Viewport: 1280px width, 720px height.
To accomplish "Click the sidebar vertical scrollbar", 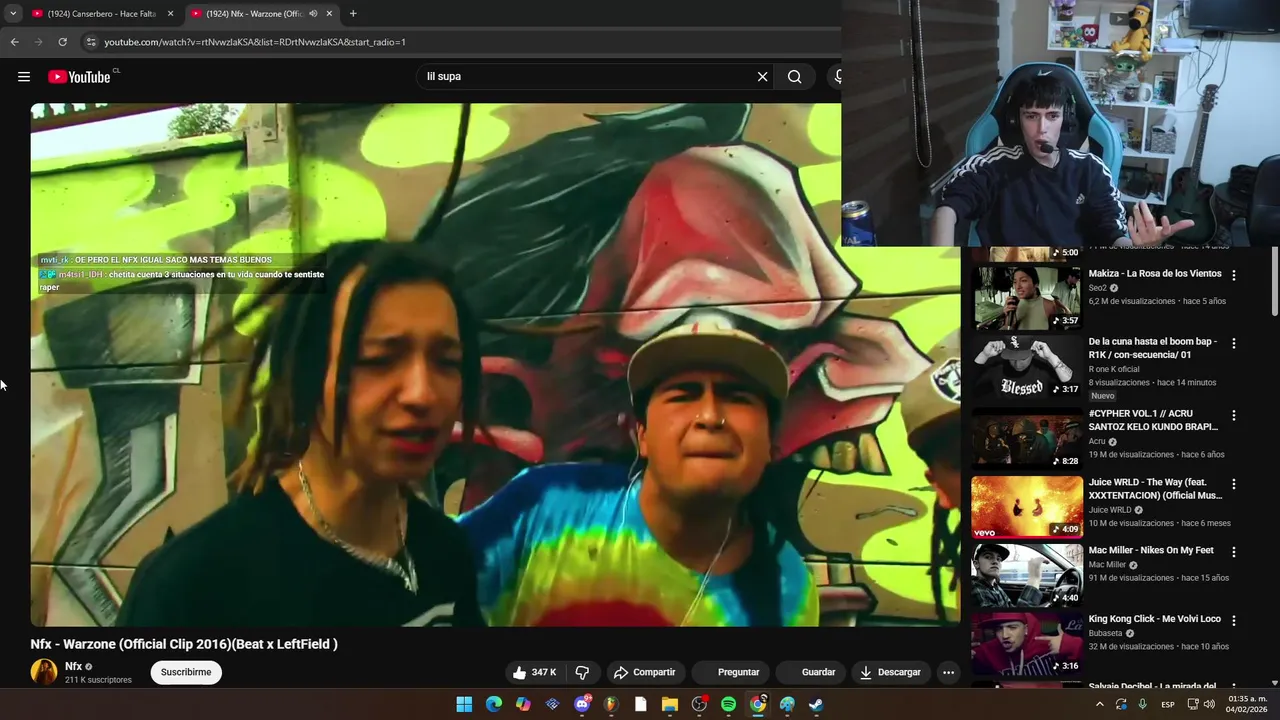I will [x=1274, y=282].
